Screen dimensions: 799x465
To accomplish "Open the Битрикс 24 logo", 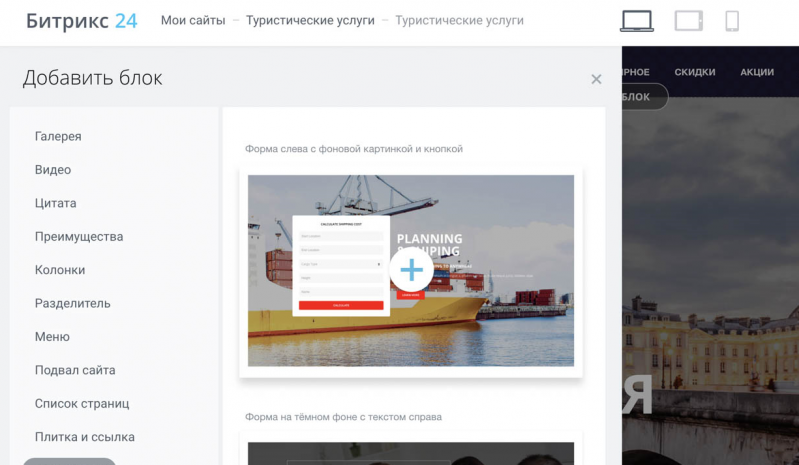I will tap(82, 21).
